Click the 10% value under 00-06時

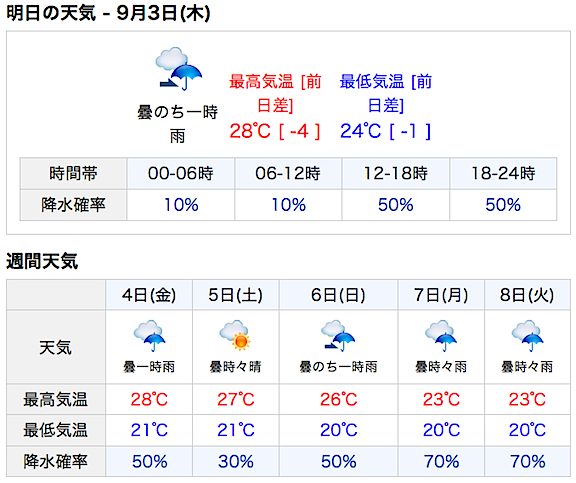point(181,205)
